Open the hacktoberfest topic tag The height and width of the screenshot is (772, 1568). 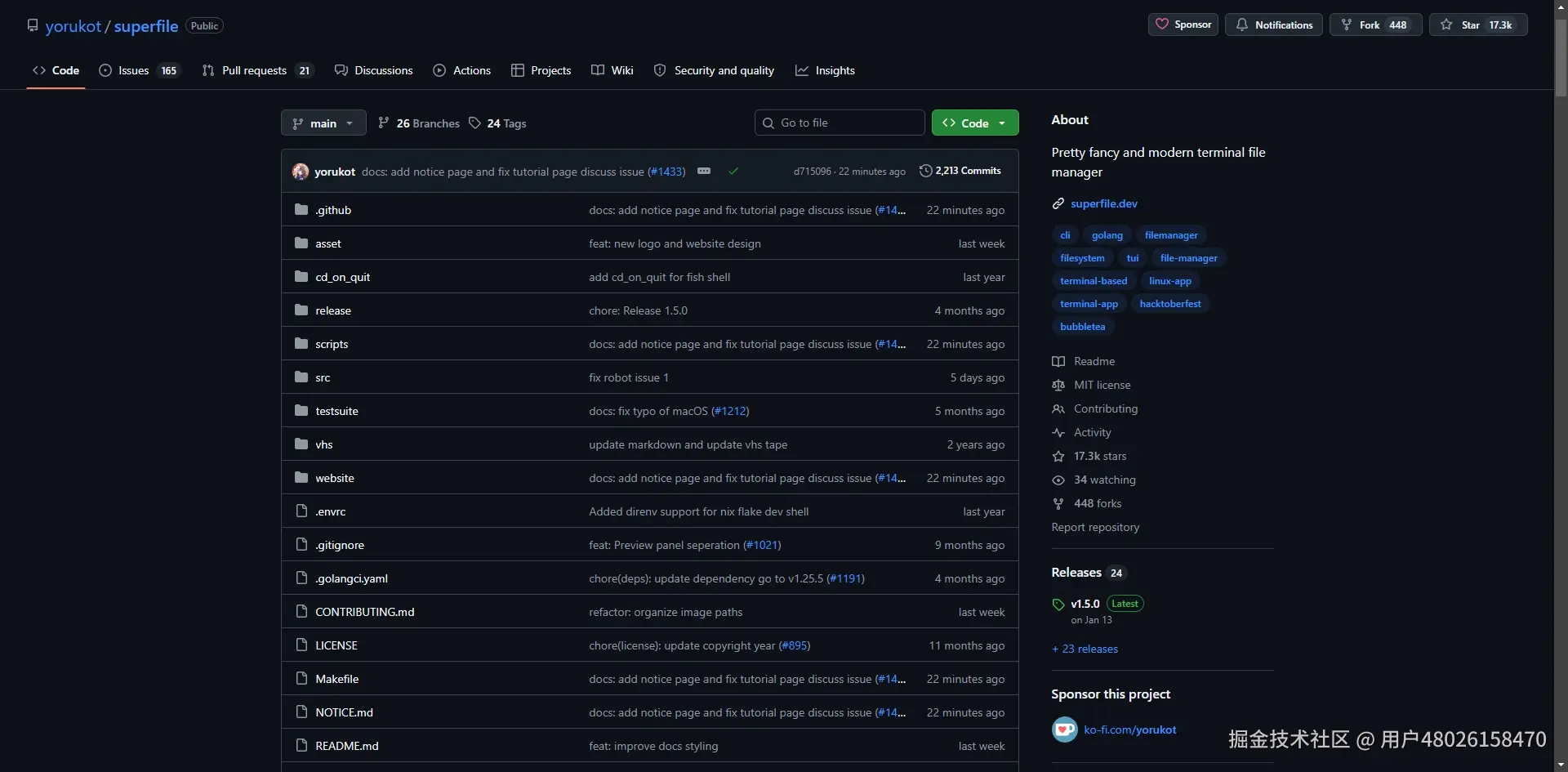1170,304
